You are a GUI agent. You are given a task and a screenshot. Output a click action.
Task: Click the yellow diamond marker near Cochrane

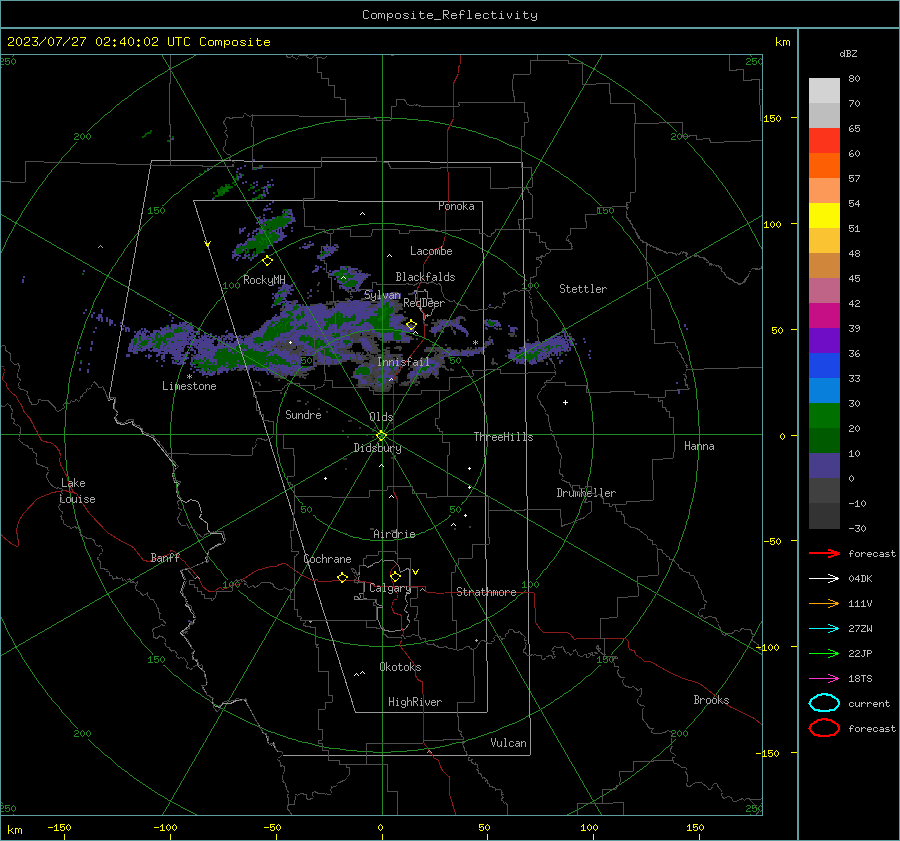coord(342,577)
